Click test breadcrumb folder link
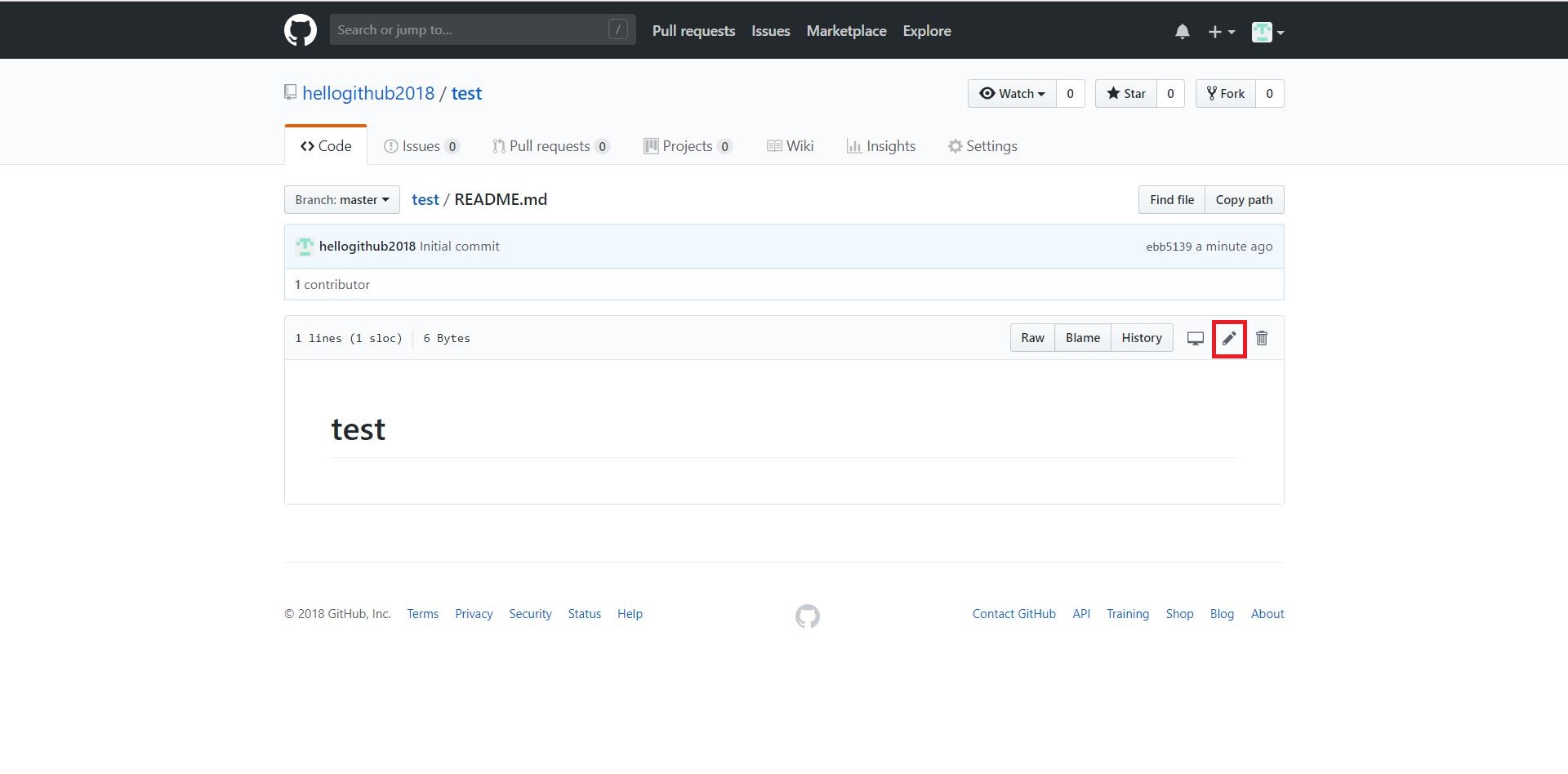 click(425, 199)
